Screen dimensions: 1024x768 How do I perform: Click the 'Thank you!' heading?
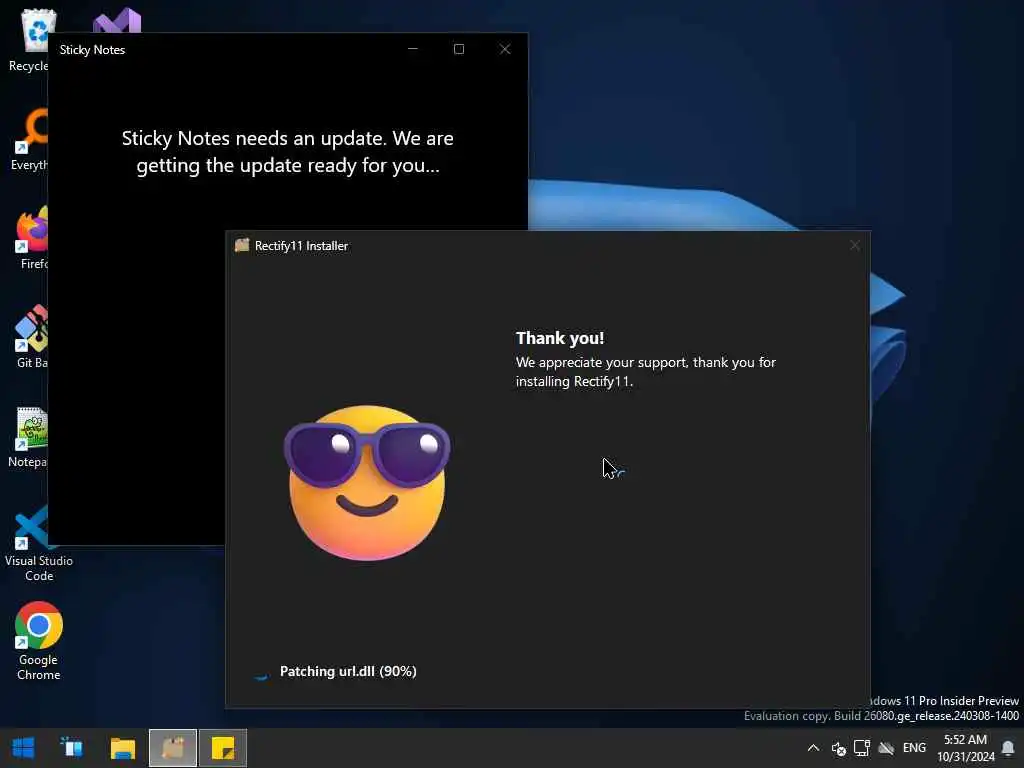click(x=560, y=338)
